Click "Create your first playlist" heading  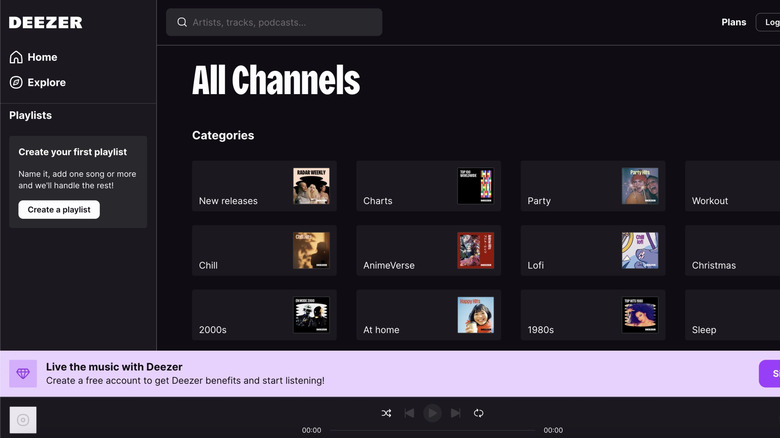click(73, 152)
